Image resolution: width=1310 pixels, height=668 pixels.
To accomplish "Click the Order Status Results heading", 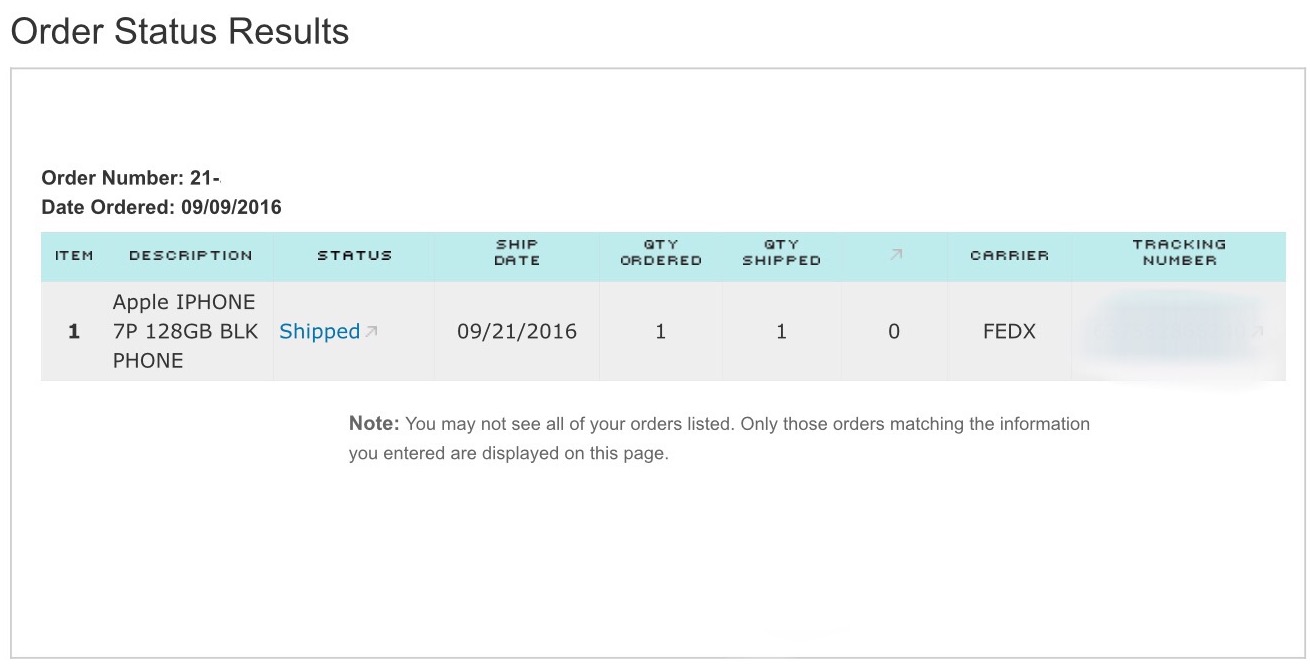I will [x=180, y=31].
